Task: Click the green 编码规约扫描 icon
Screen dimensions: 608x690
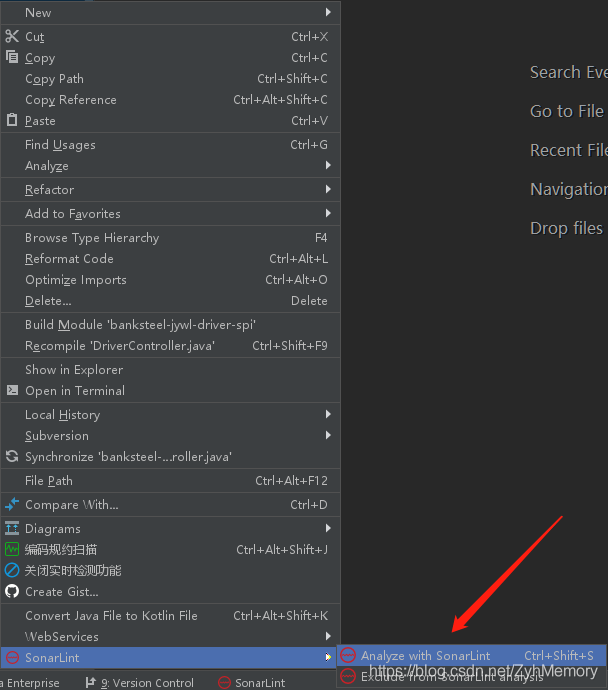Action: (12, 549)
